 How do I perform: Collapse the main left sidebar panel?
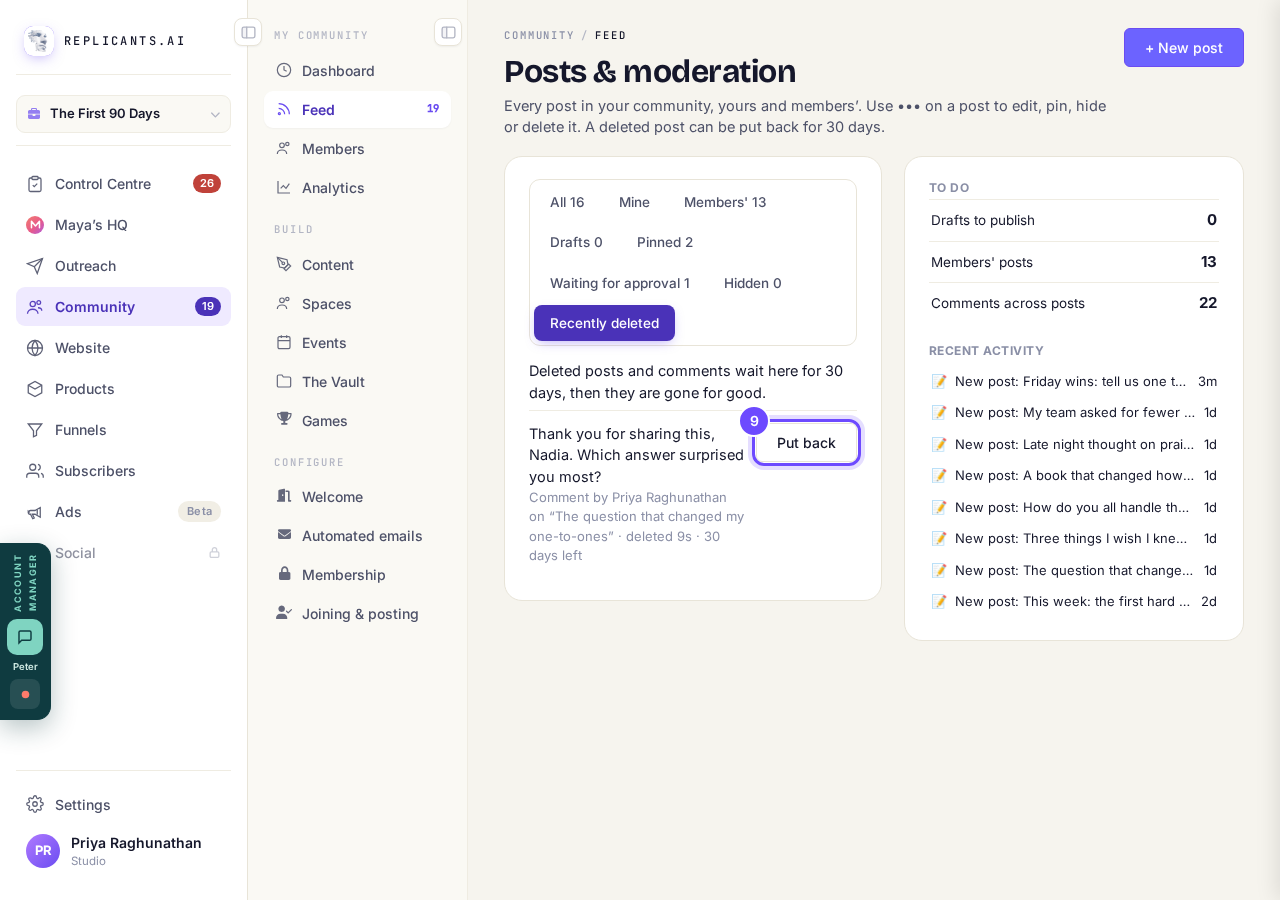(248, 32)
